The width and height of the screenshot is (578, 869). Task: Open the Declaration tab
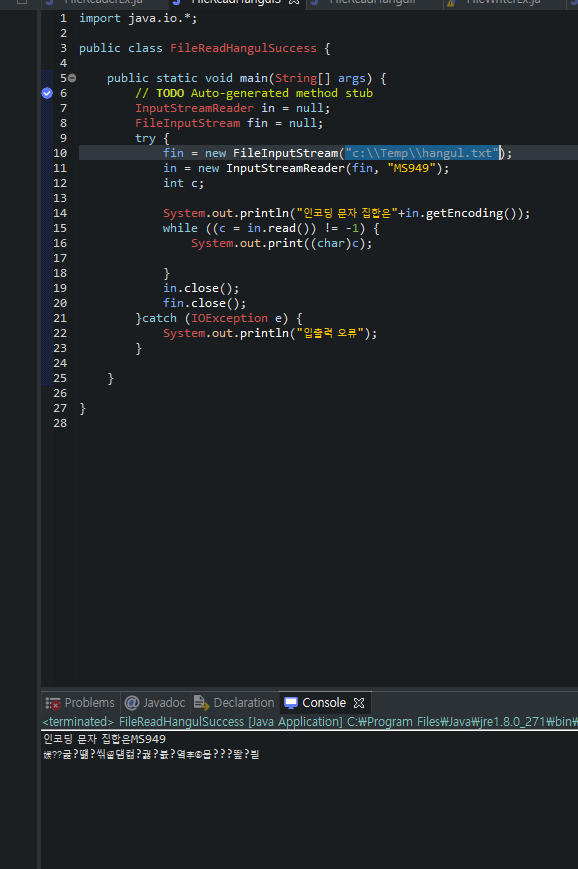[235, 703]
